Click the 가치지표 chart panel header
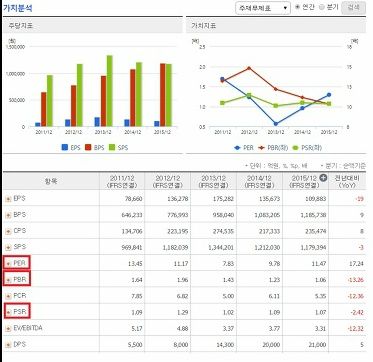The image size is (373, 362). 276,25
